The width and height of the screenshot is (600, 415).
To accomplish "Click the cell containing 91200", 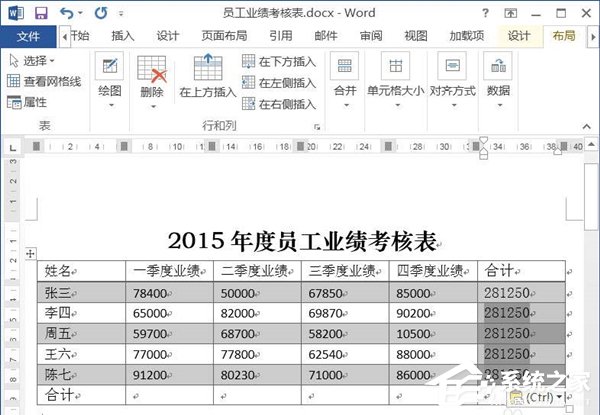I will [x=170, y=374].
